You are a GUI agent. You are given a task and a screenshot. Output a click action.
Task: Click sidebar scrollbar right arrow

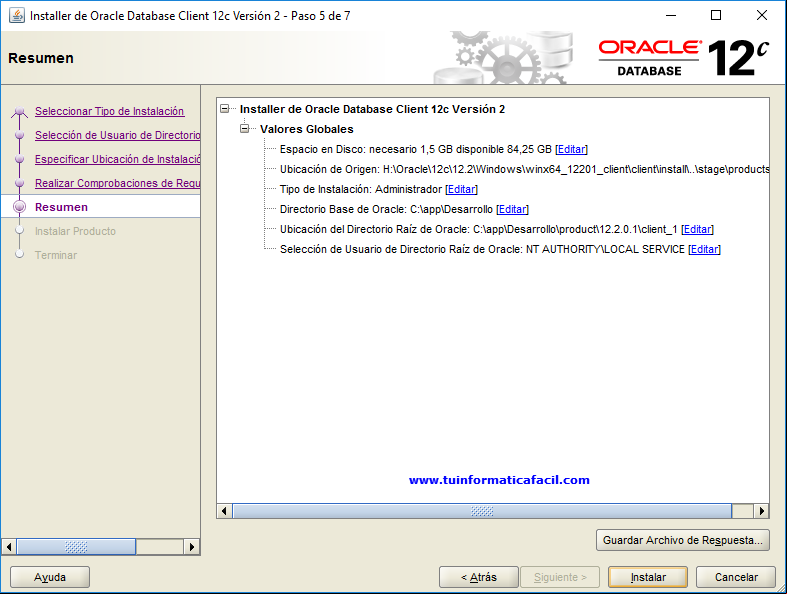point(192,546)
